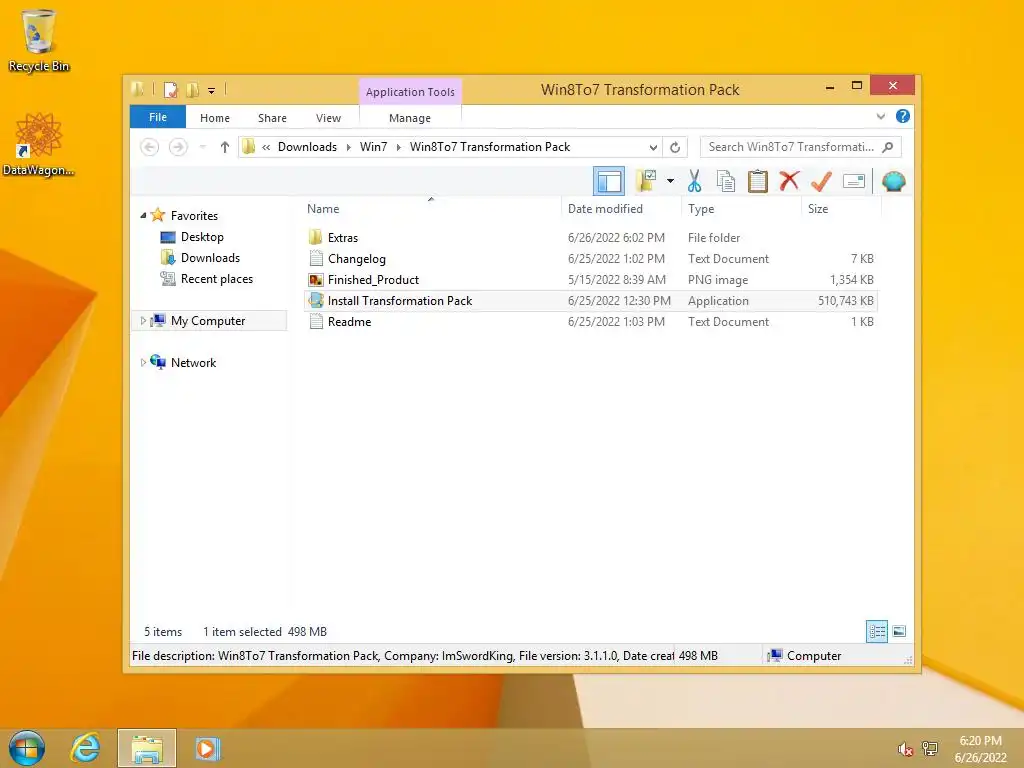The height and width of the screenshot is (768, 1024).
Task: Select the Extras folder
Action: (x=592, y=238)
